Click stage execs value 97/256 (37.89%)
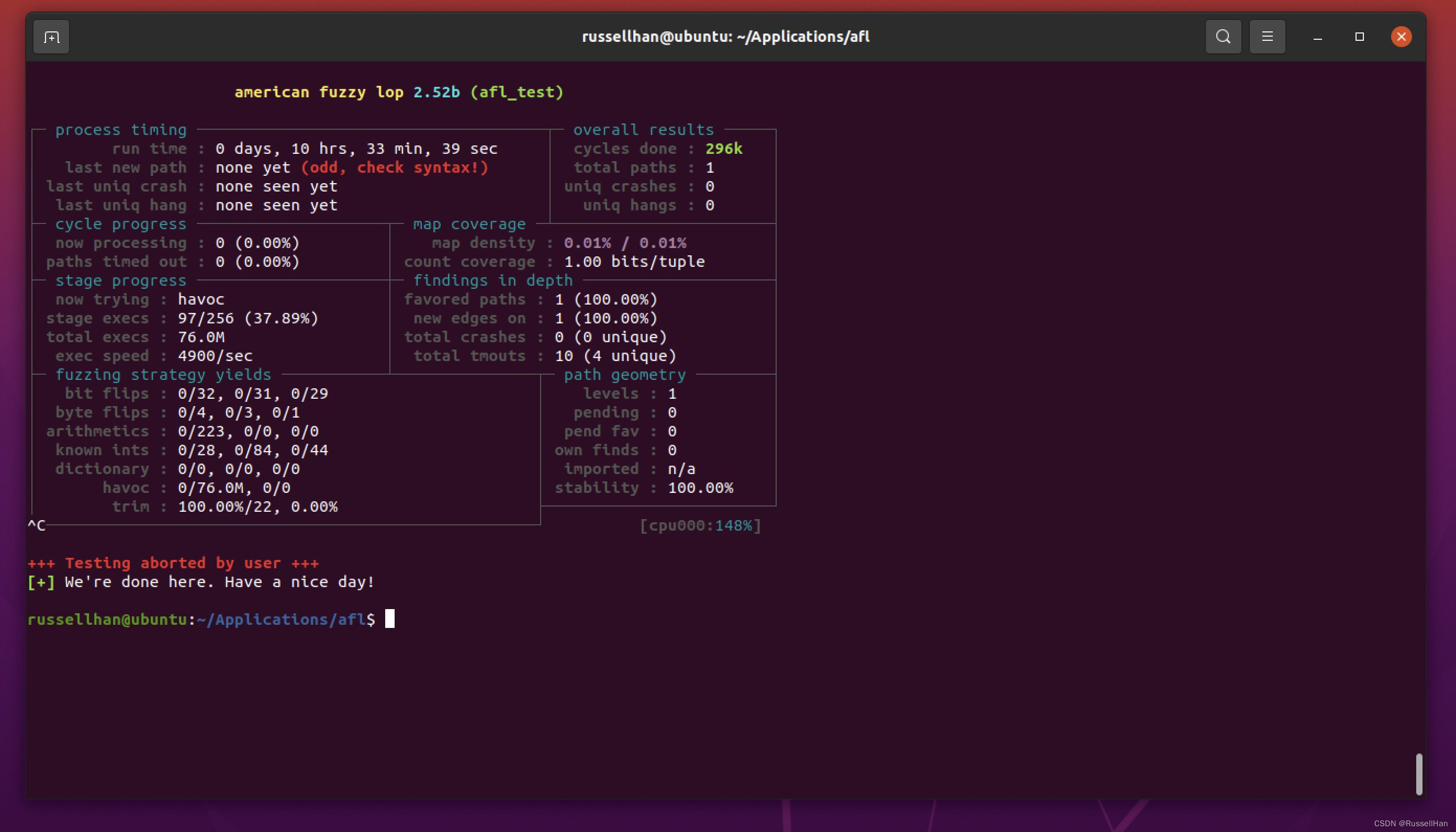 point(248,318)
